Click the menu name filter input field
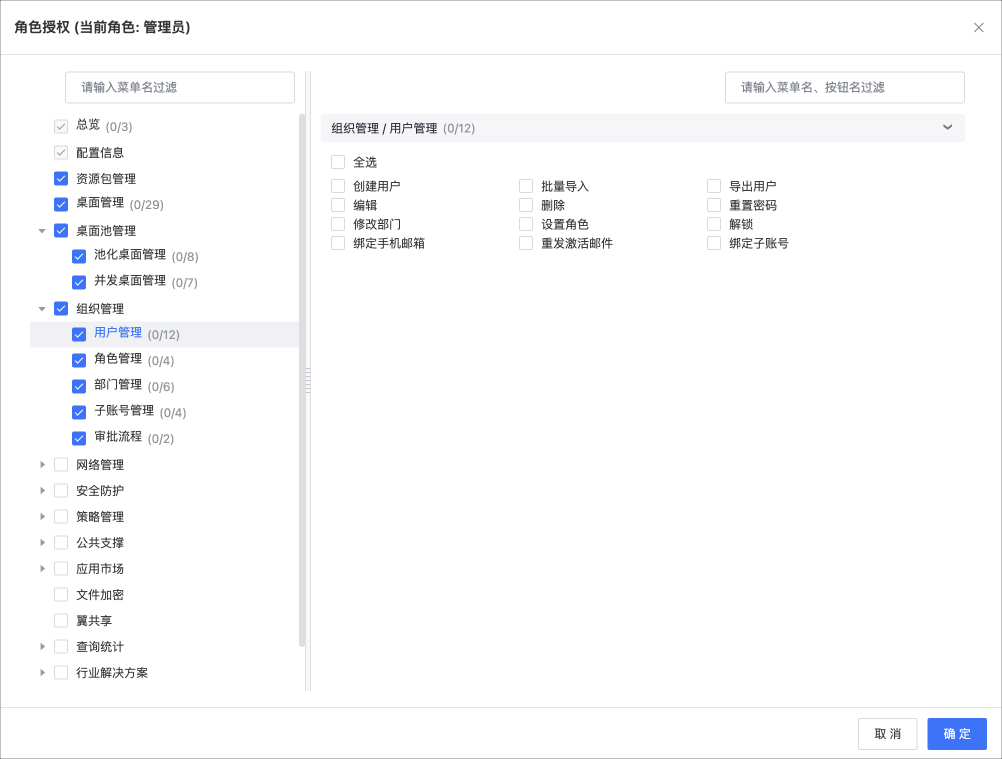1002x759 pixels. [179, 87]
